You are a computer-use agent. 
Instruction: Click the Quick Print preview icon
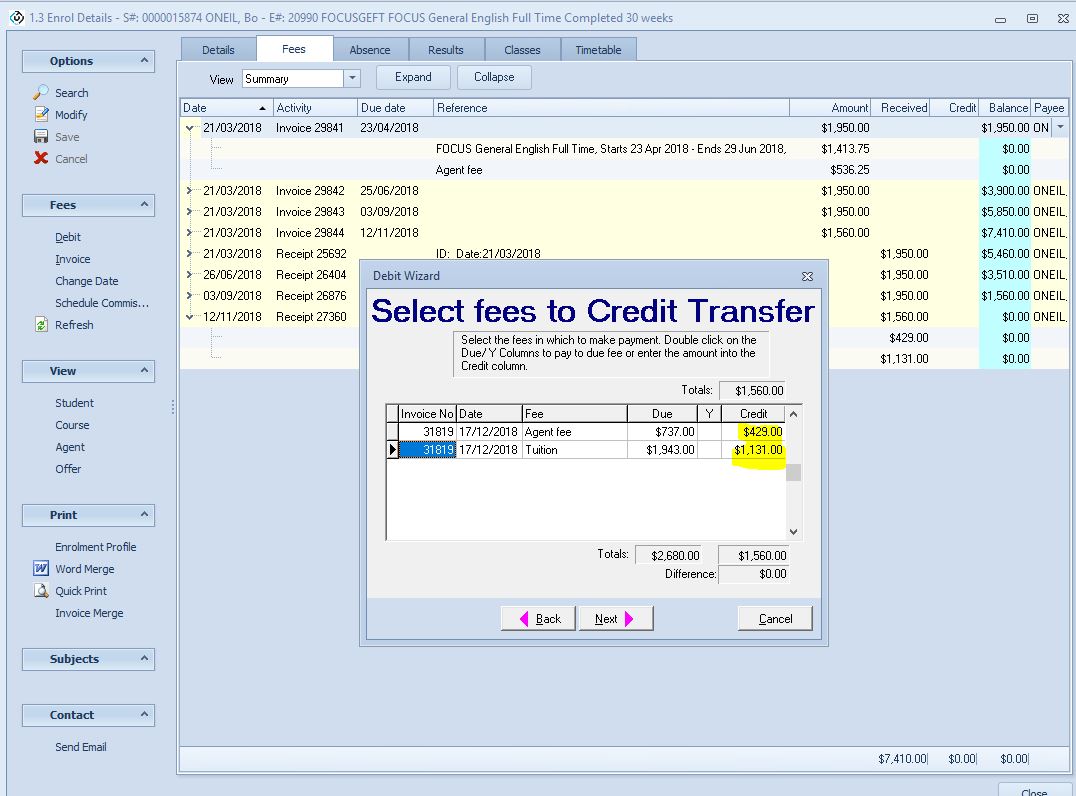click(x=41, y=591)
